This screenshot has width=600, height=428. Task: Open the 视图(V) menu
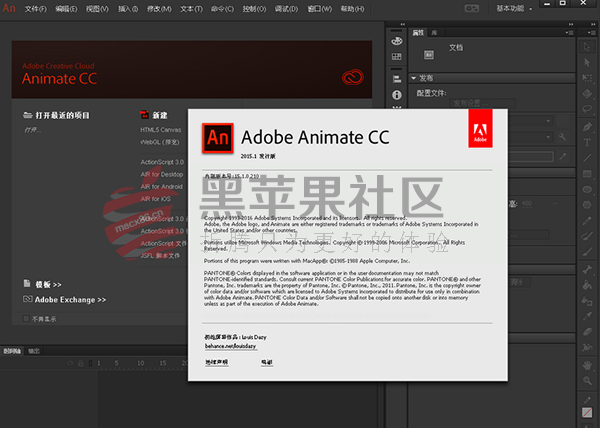pos(97,8)
